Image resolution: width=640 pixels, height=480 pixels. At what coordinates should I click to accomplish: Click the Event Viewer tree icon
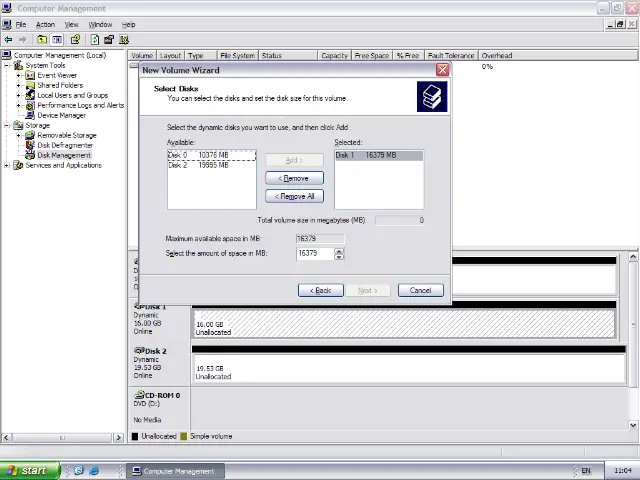(30, 76)
